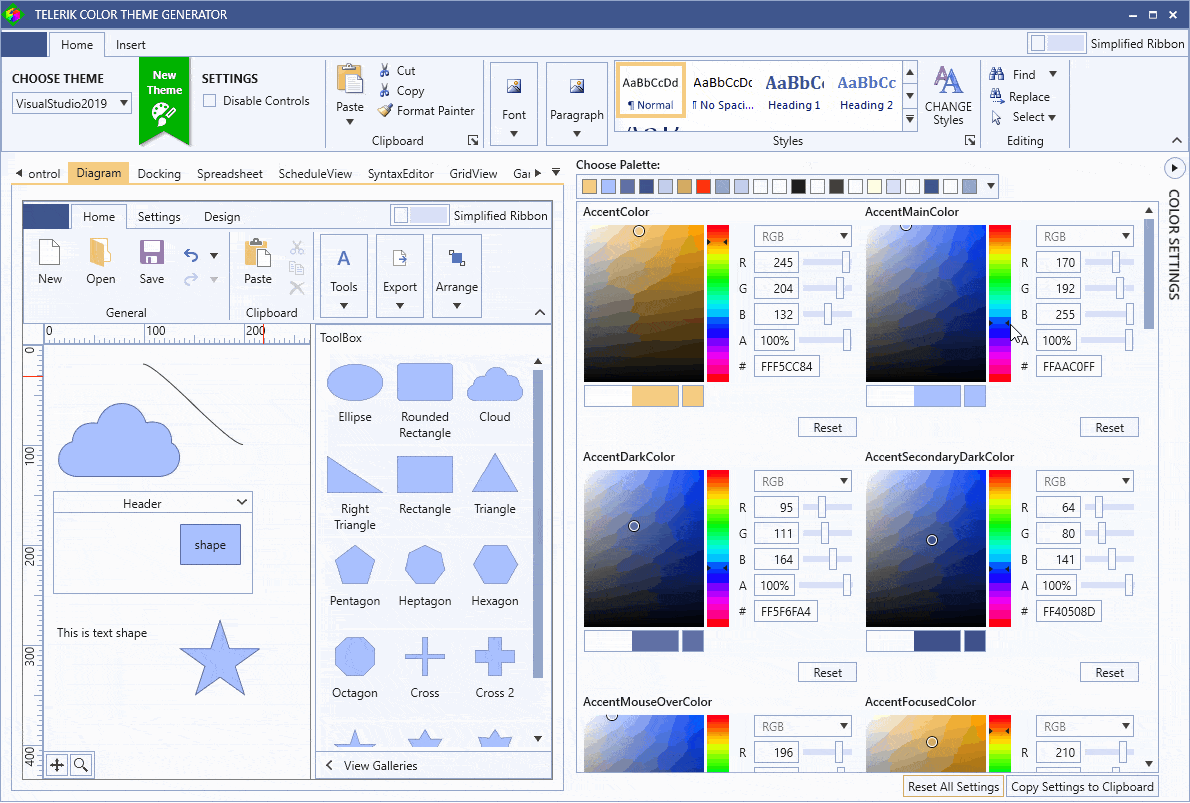Image resolution: width=1190 pixels, height=803 pixels.
Task: Click the New document icon in Diagram ribbon
Action: (x=49, y=253)
